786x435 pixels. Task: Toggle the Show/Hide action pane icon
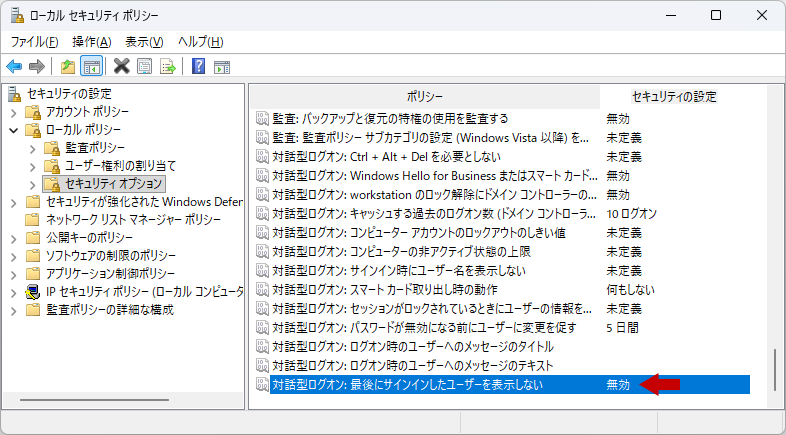click(x=222, y=67)
